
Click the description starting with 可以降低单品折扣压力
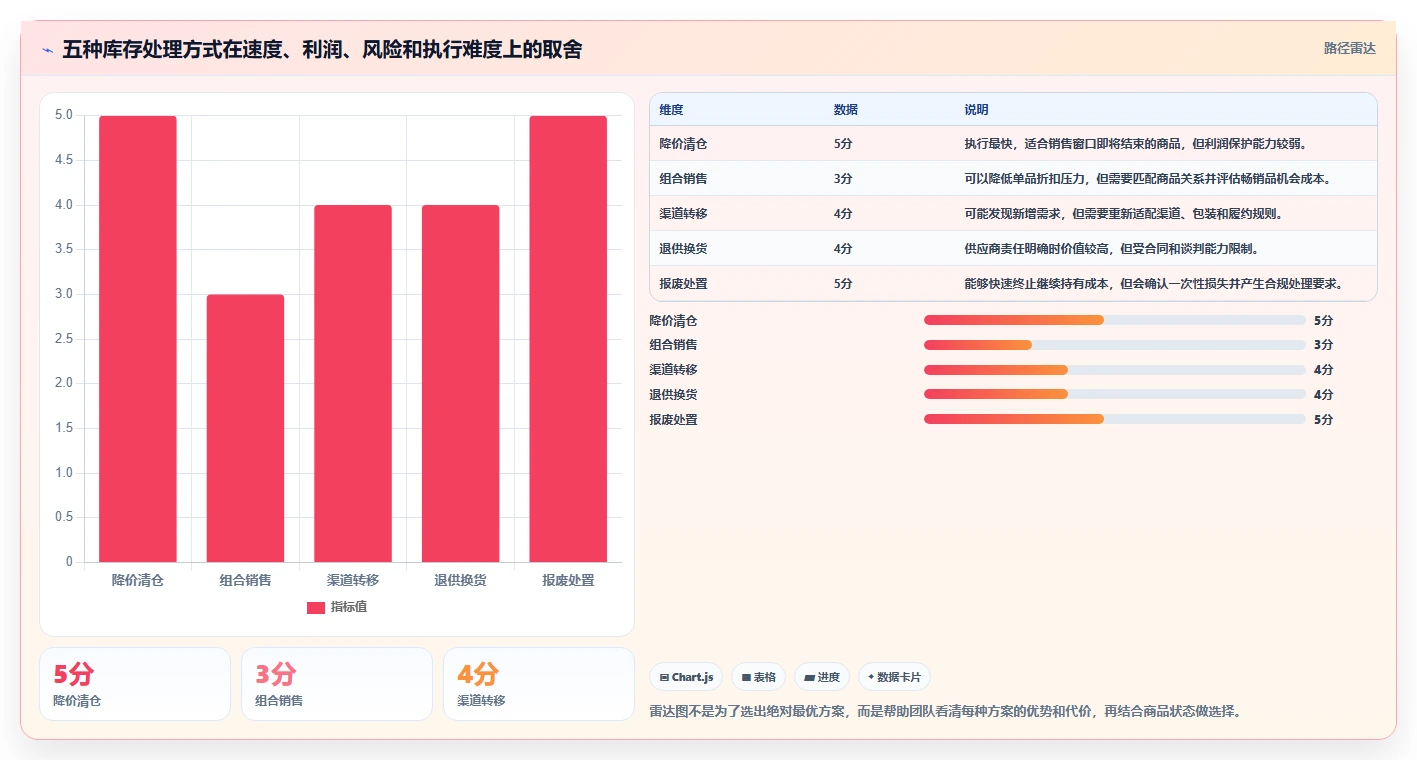pos(1148,179)
